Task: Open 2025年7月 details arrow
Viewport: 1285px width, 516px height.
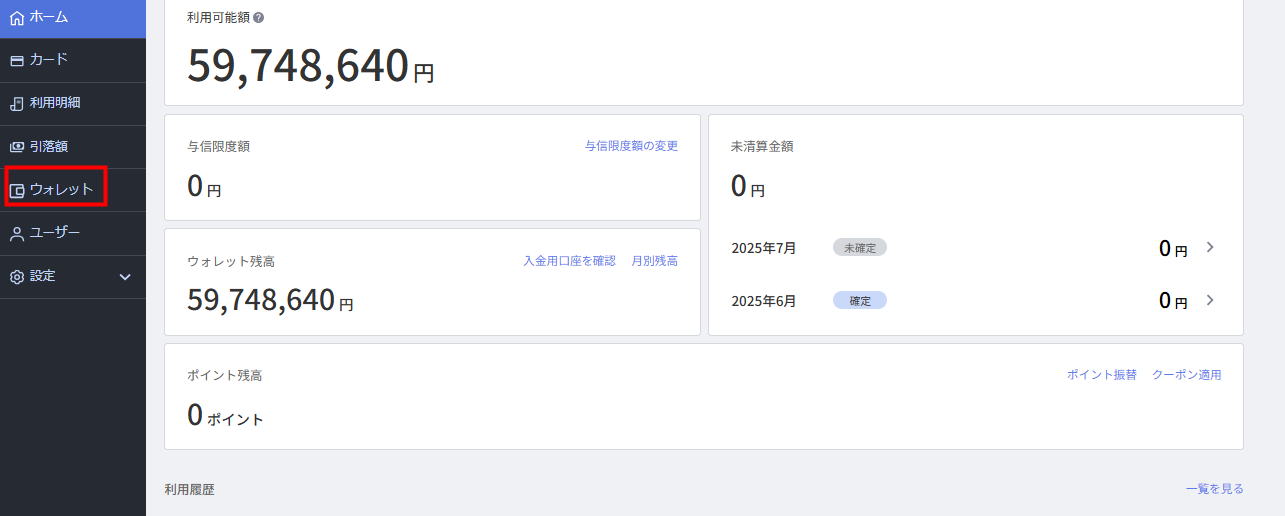Action: pos(1210,247)
